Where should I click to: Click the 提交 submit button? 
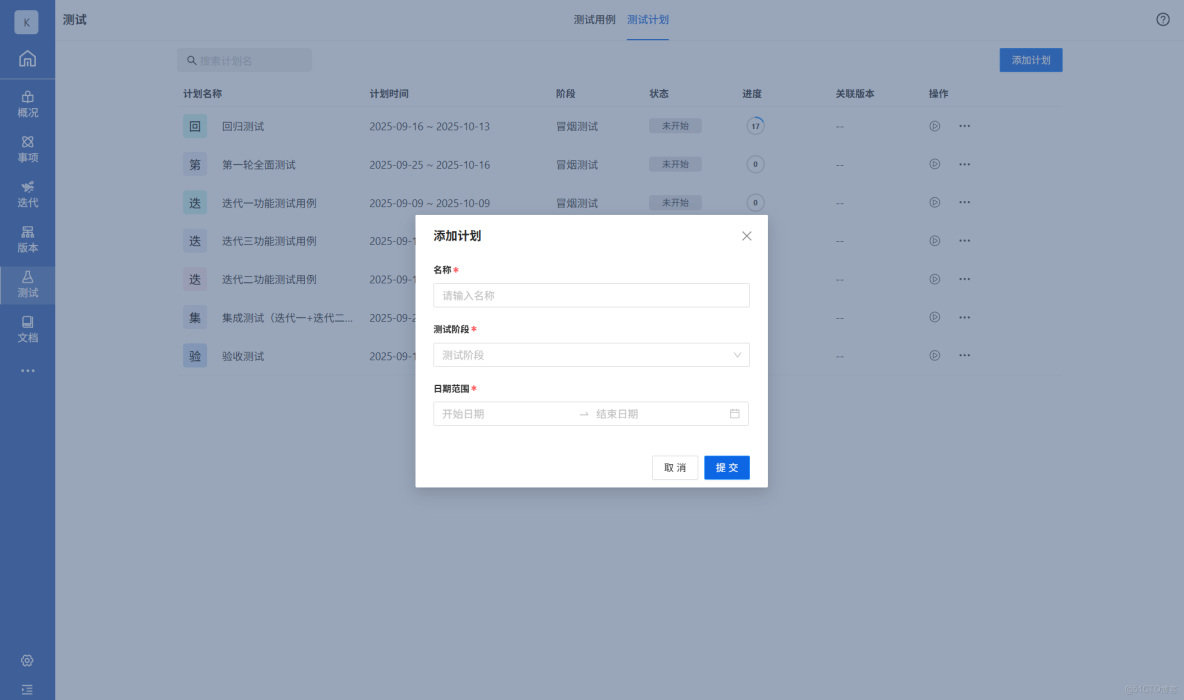tap(726, 467)
